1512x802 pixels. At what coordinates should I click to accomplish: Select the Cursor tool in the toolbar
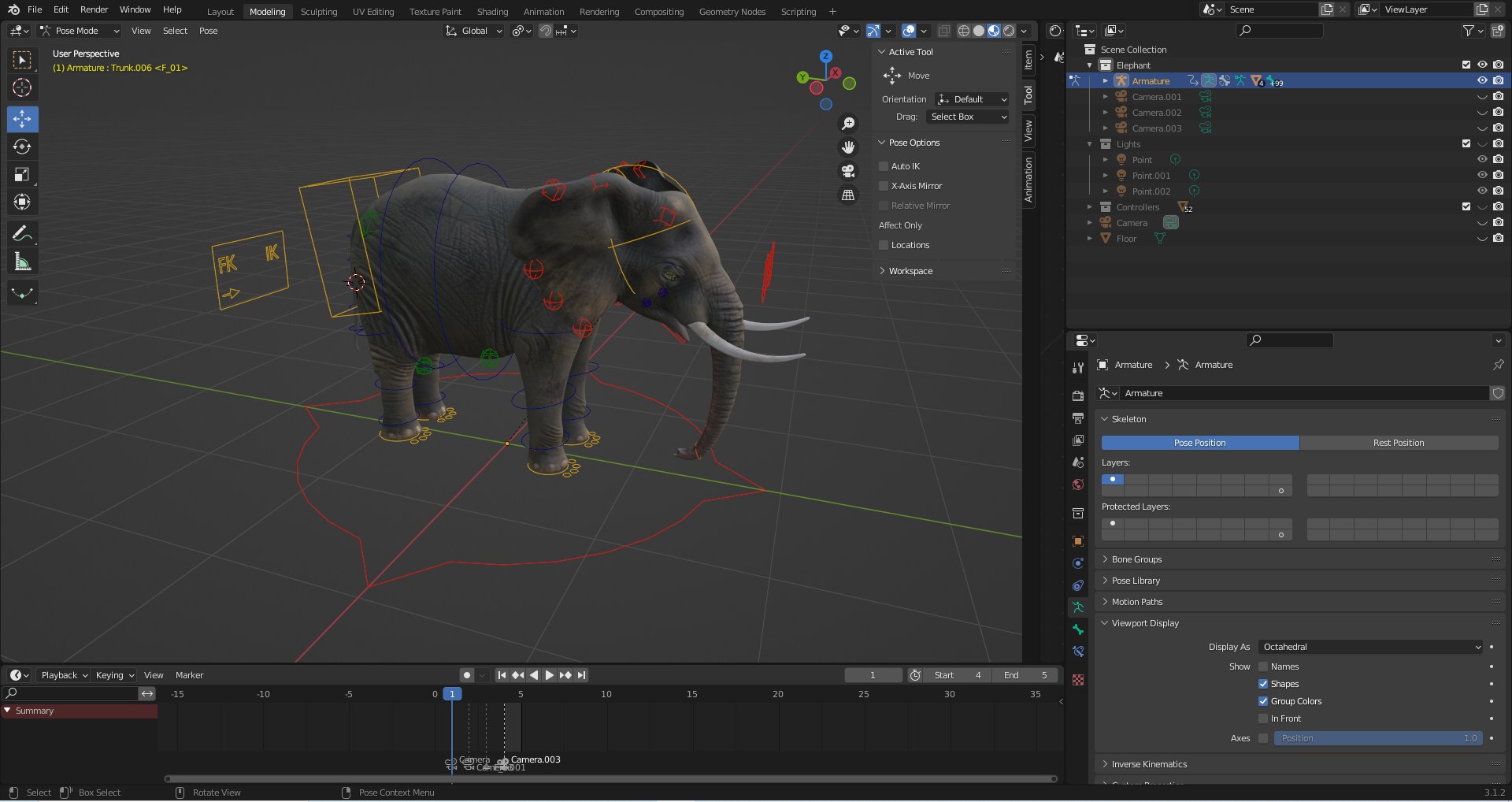pos(22,87)
